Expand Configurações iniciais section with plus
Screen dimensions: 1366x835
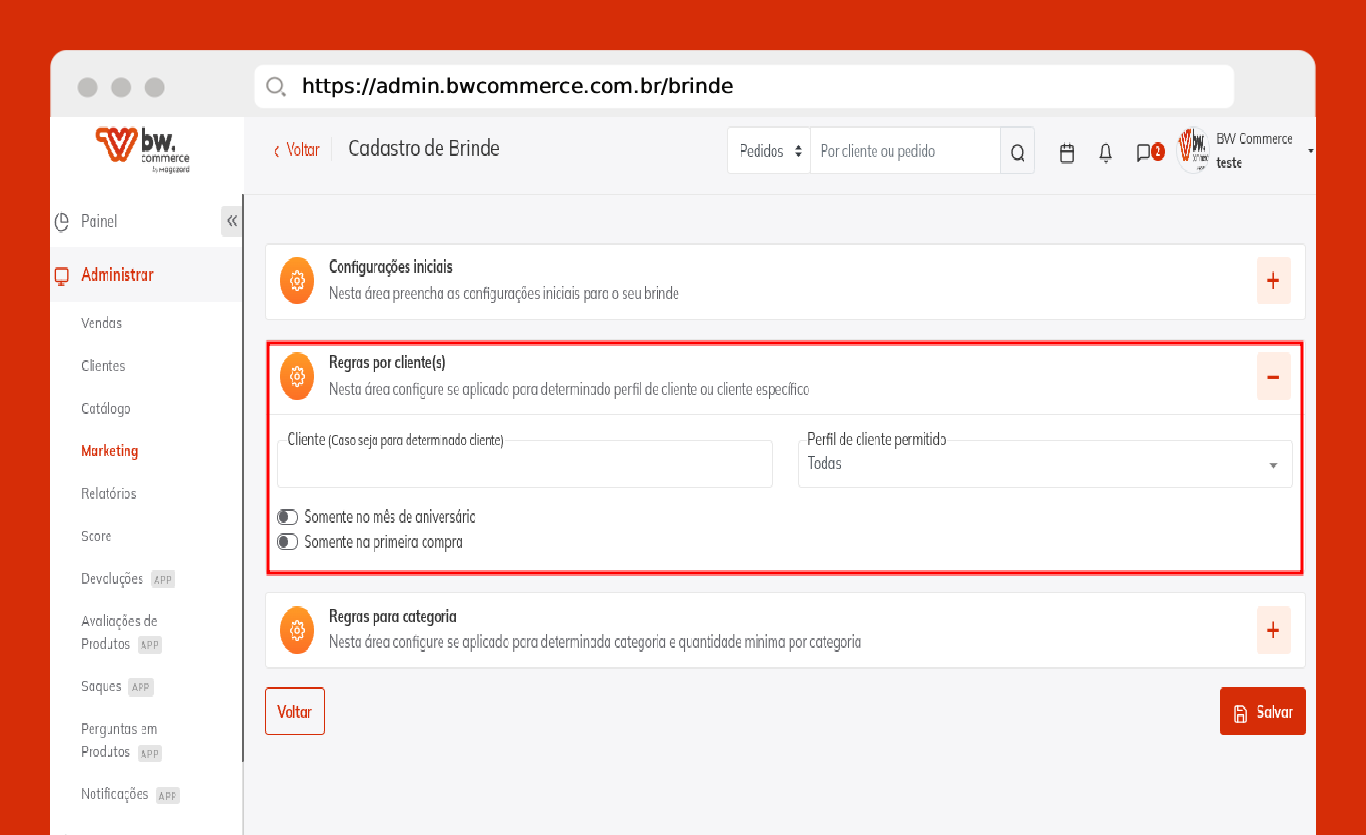[x=1273, y=281]
